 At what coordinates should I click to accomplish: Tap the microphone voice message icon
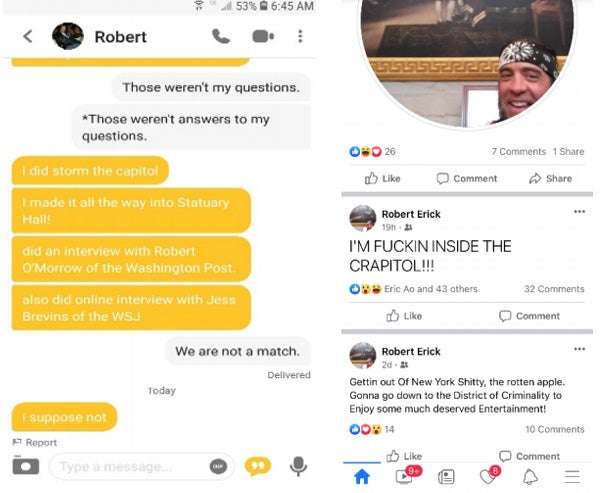298,466
